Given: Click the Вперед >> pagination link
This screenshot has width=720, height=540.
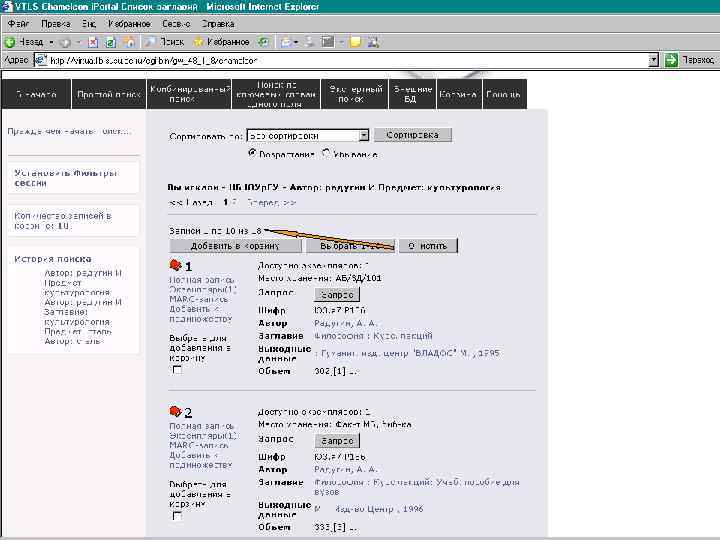Looking at the screenshot, I should 271,202.
